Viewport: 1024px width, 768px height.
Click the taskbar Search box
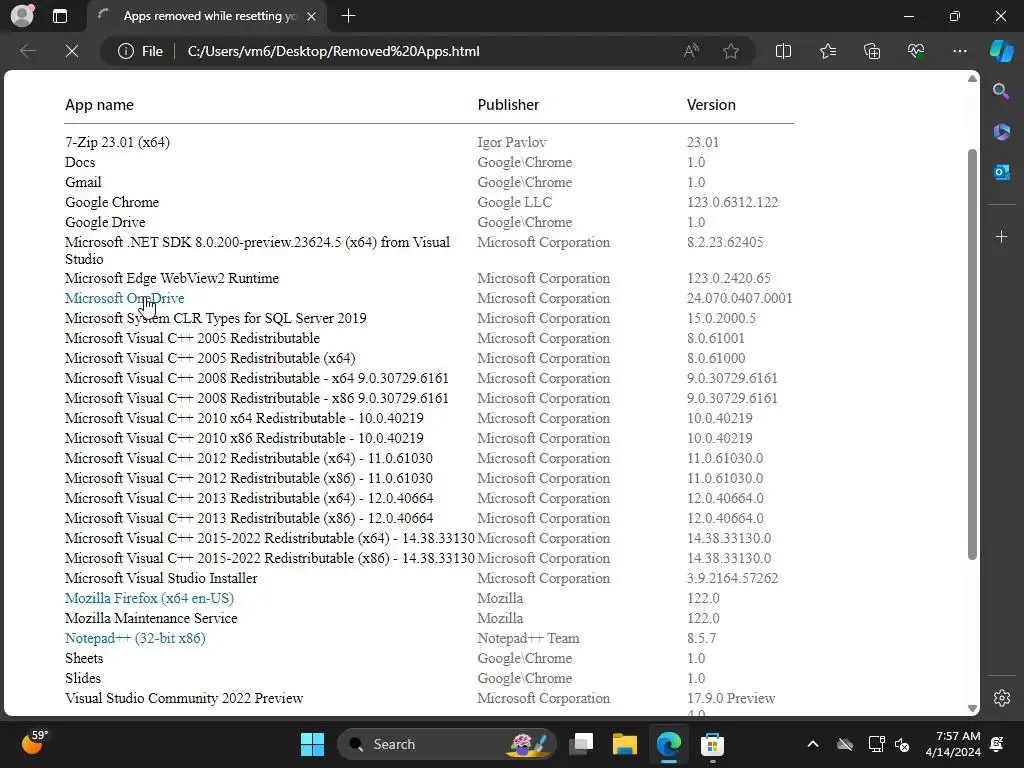[x=447, y=744]
